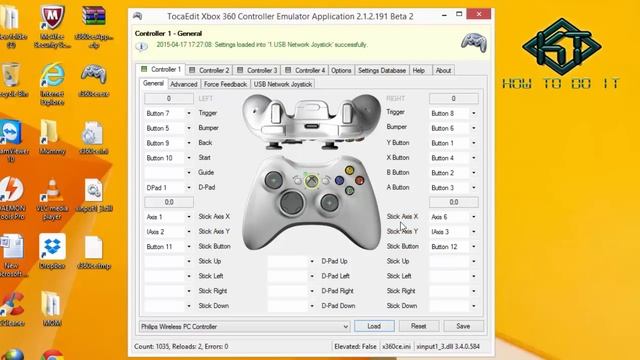Click the Reset button
The height and width of the screenshot is (360, 640).
click(x=419, y=326)
